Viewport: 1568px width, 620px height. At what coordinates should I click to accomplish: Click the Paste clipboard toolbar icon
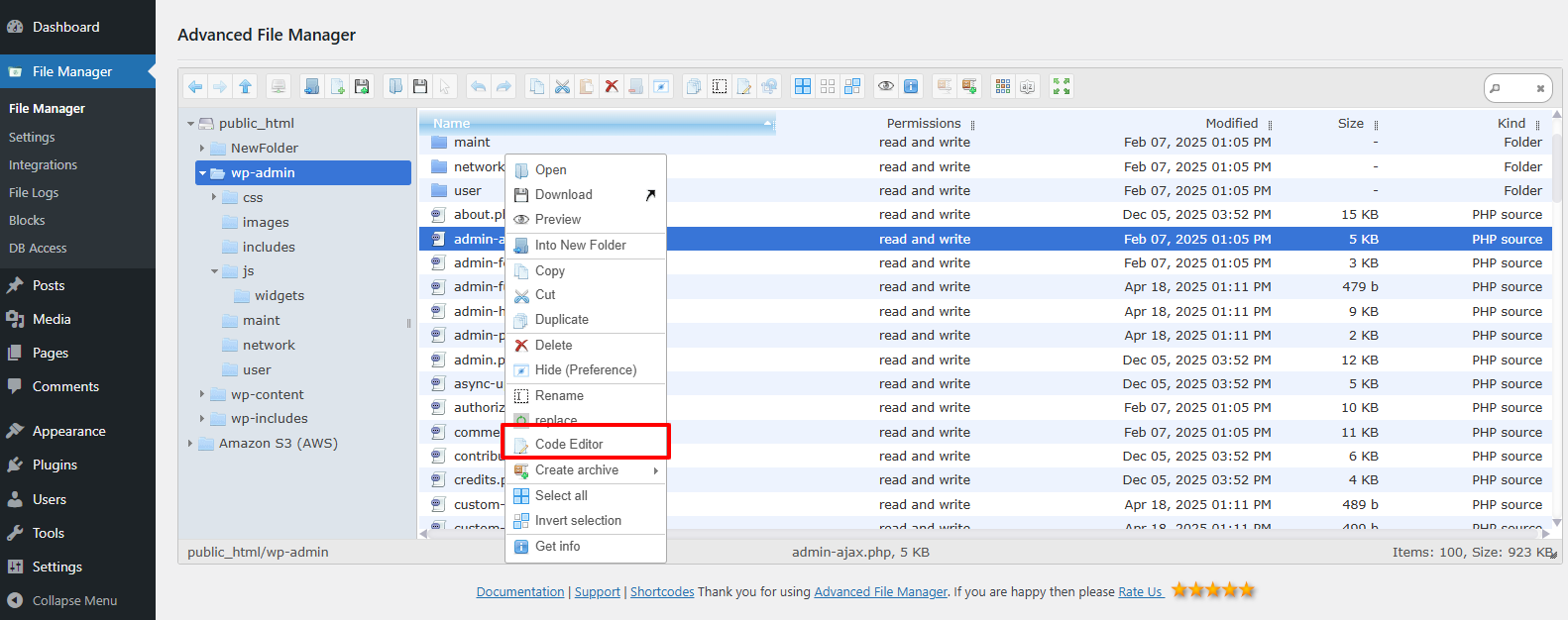(587, 87)
